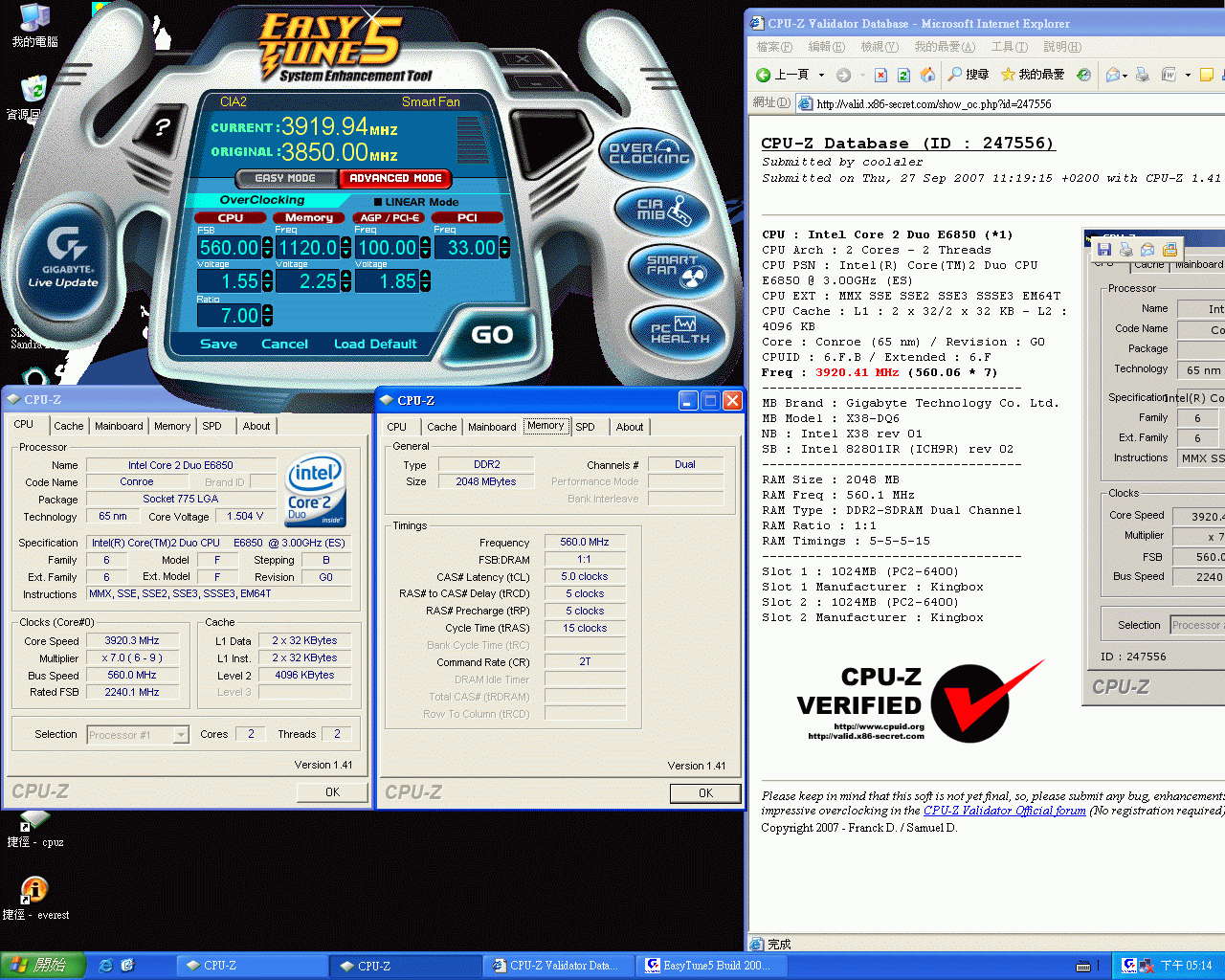1225x980 pixels.
Task: Click OK in the Memory CPU-Z window
Action: [x=705, y=793]
